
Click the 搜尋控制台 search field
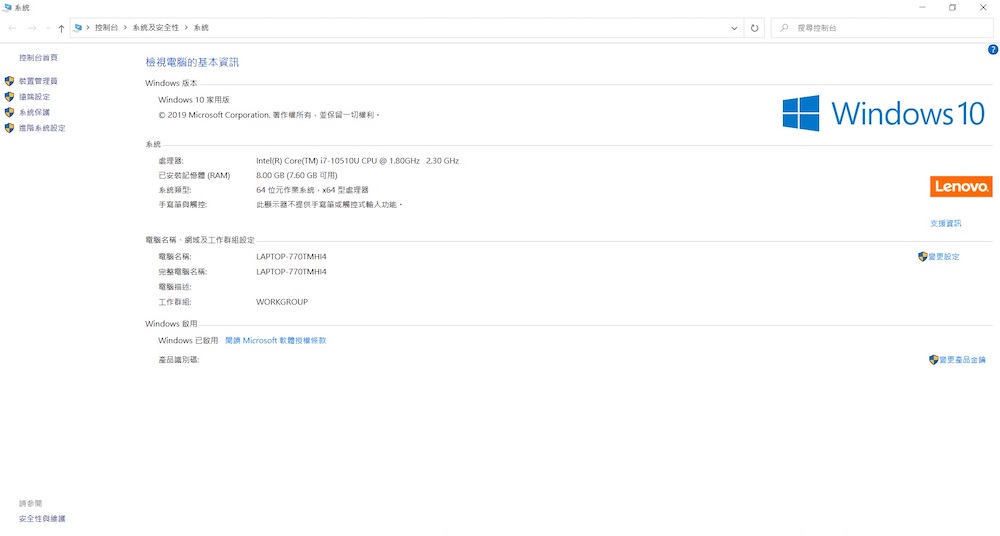(882, 28)
